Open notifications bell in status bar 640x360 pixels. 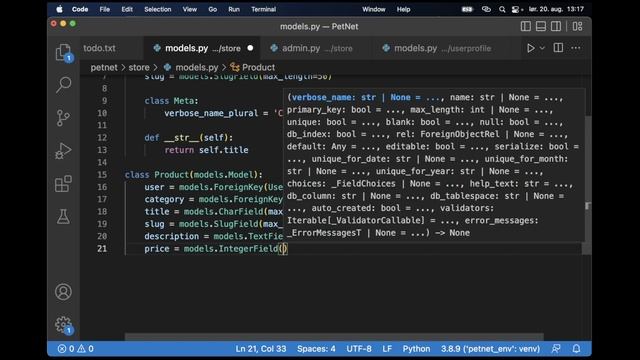coord(576,349)
